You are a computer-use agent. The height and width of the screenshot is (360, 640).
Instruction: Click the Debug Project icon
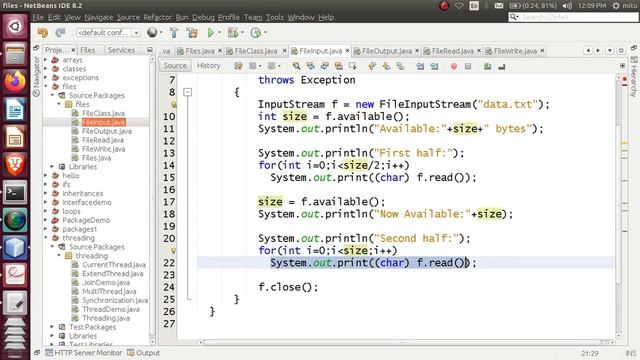coord(233,33)
